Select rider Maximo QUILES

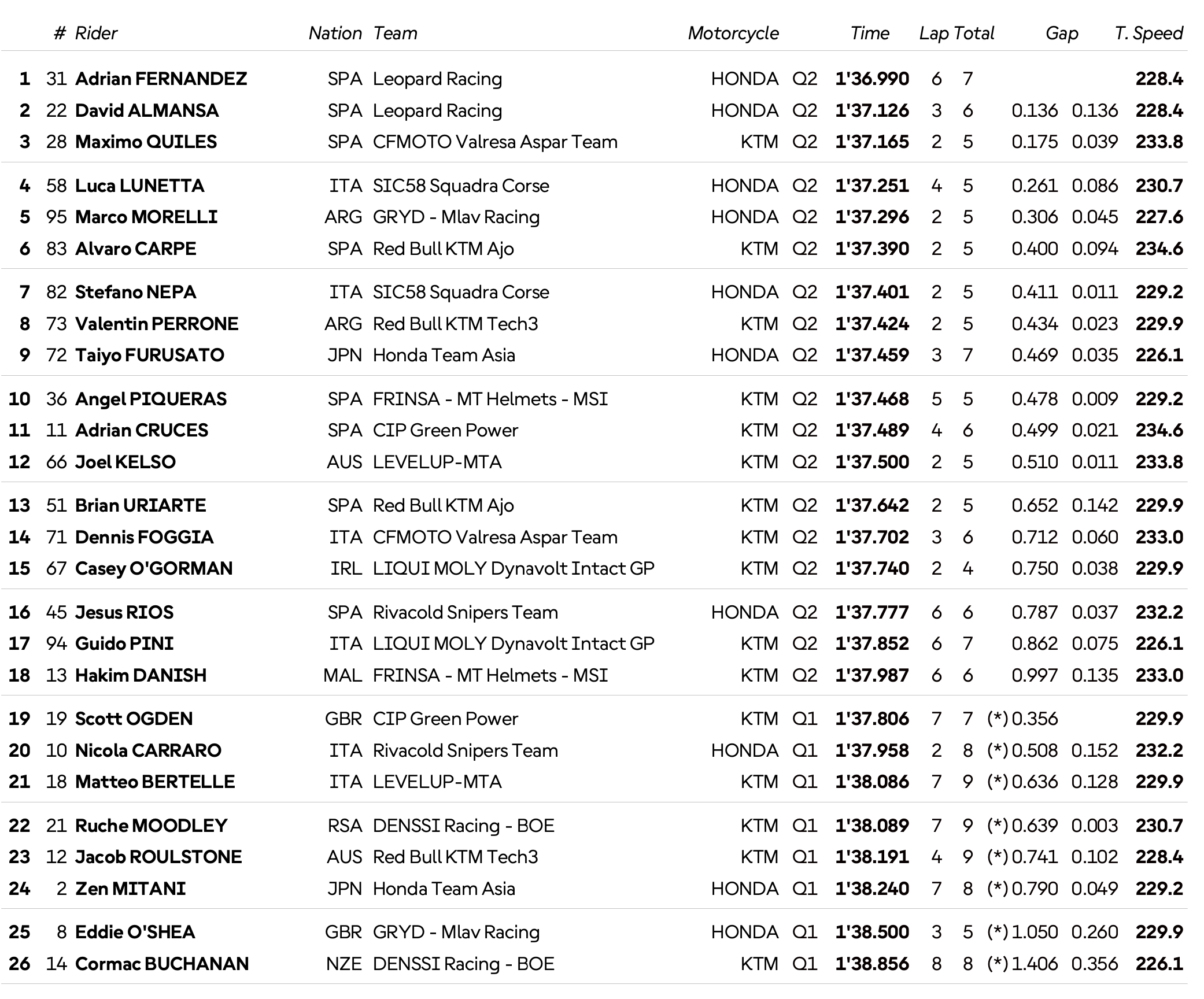click(146, 142)
